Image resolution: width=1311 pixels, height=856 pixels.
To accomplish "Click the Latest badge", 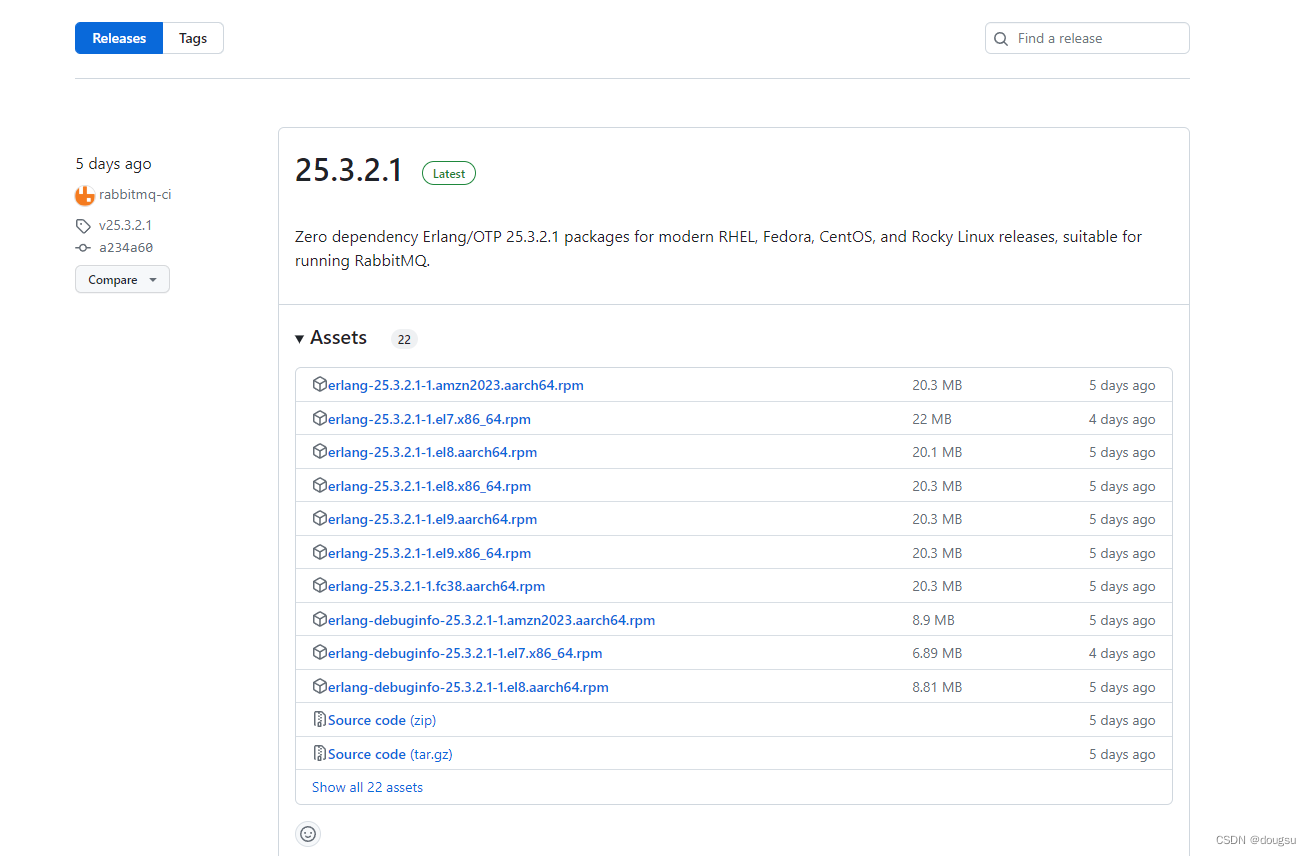I will (449, 173).
